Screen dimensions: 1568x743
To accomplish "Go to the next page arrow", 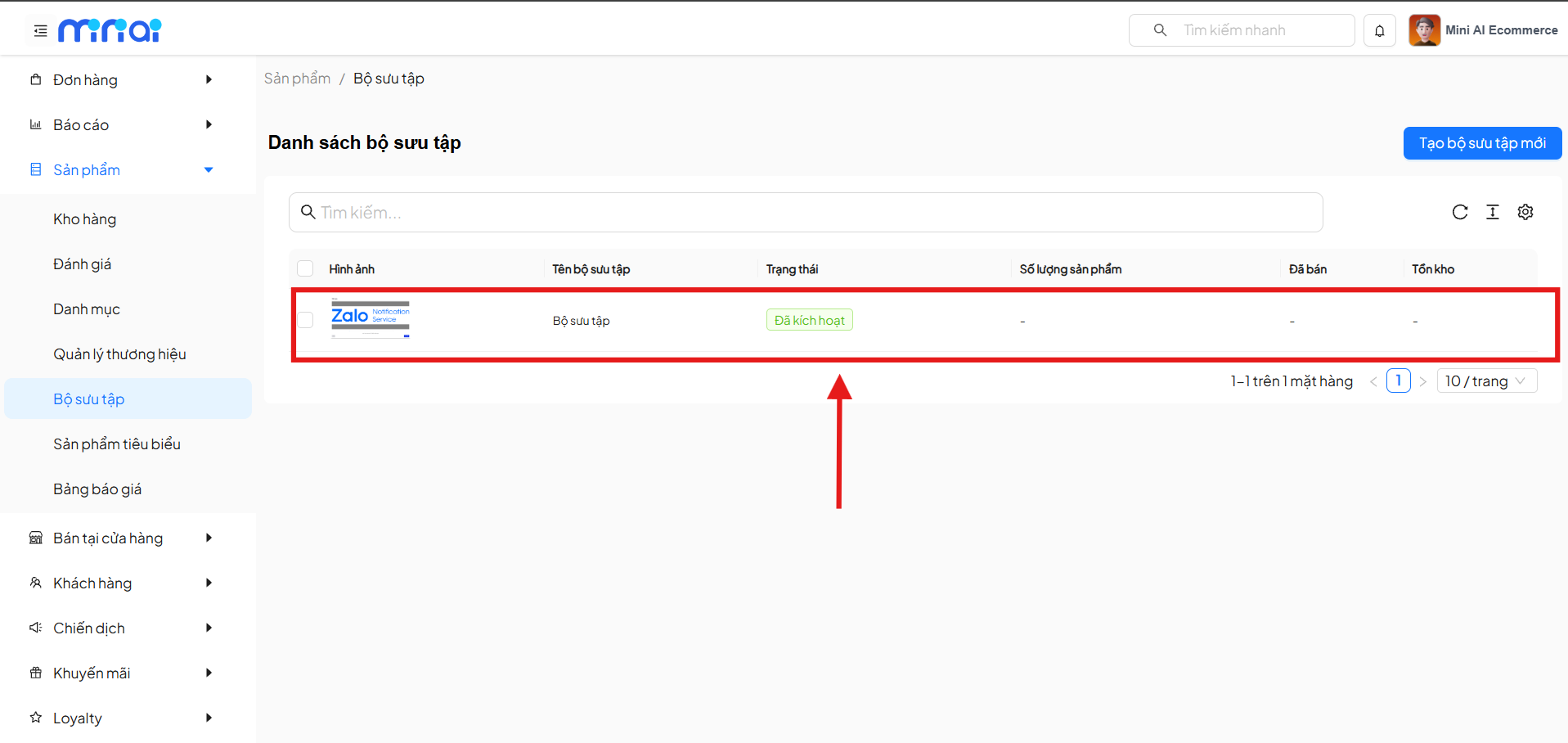I will (x=1422, y=381).
